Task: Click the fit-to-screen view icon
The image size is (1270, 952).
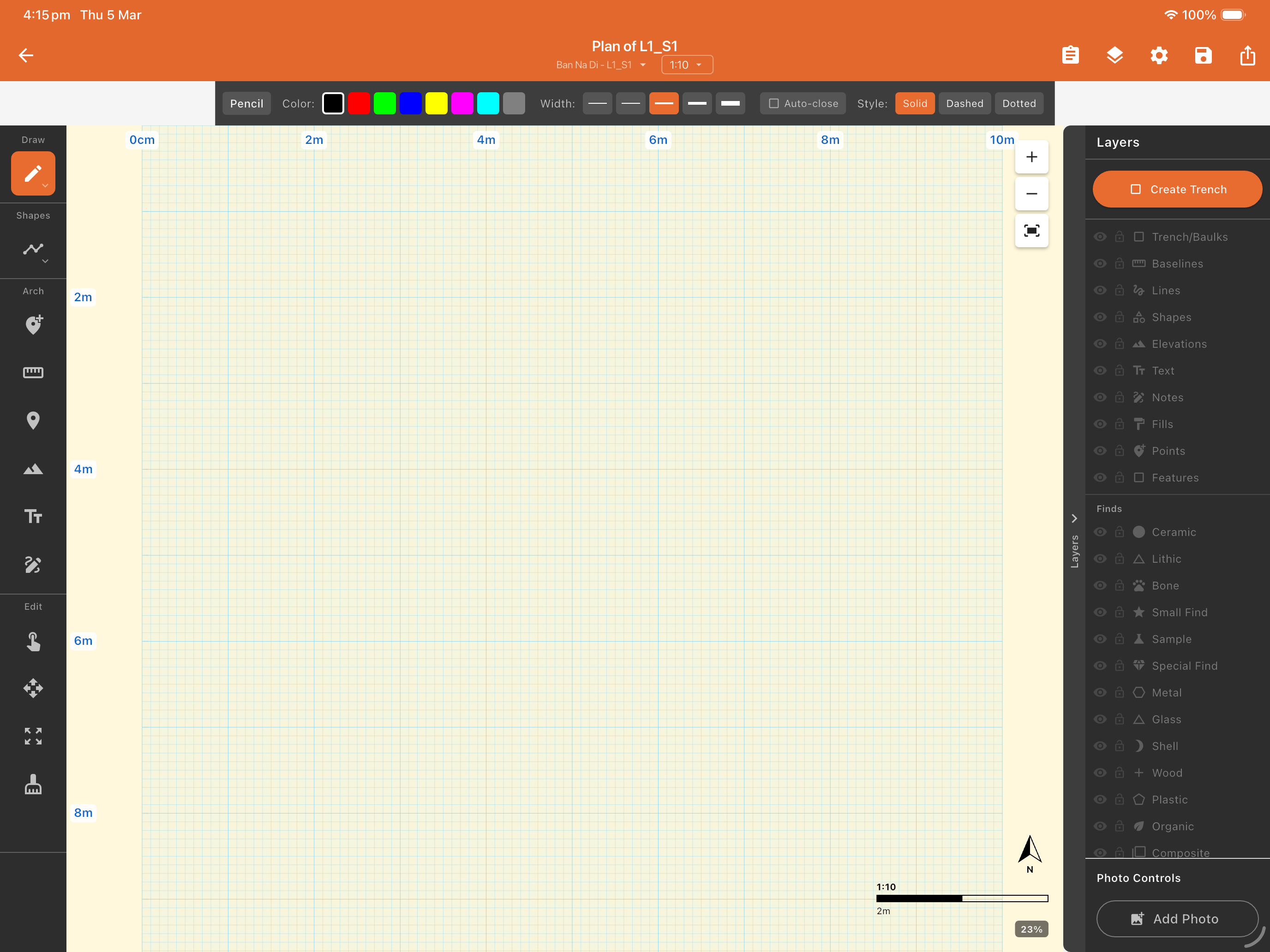Action: pyautogui.click(x=1031, y=230)
